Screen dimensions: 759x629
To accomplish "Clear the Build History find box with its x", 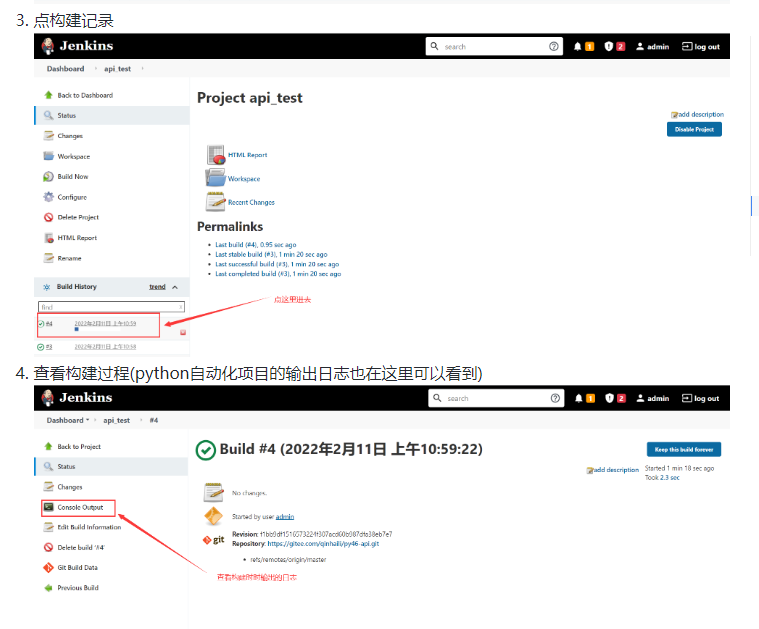I will click(181, 307).
